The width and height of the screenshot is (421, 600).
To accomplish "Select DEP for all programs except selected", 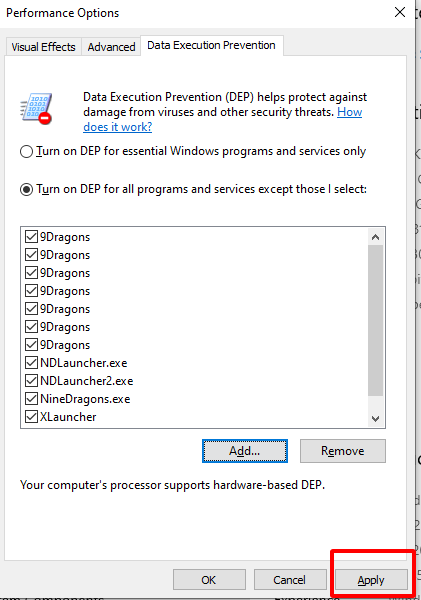I will click(26, 189).
